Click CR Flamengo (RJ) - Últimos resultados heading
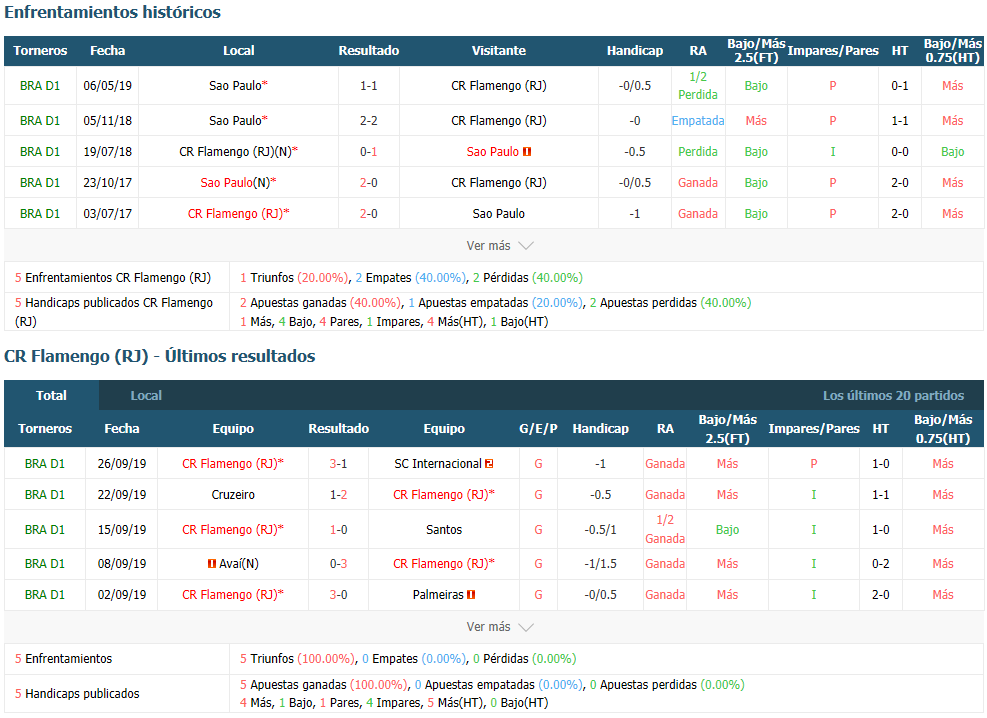 pyautogui.click(x=160, y=356)
